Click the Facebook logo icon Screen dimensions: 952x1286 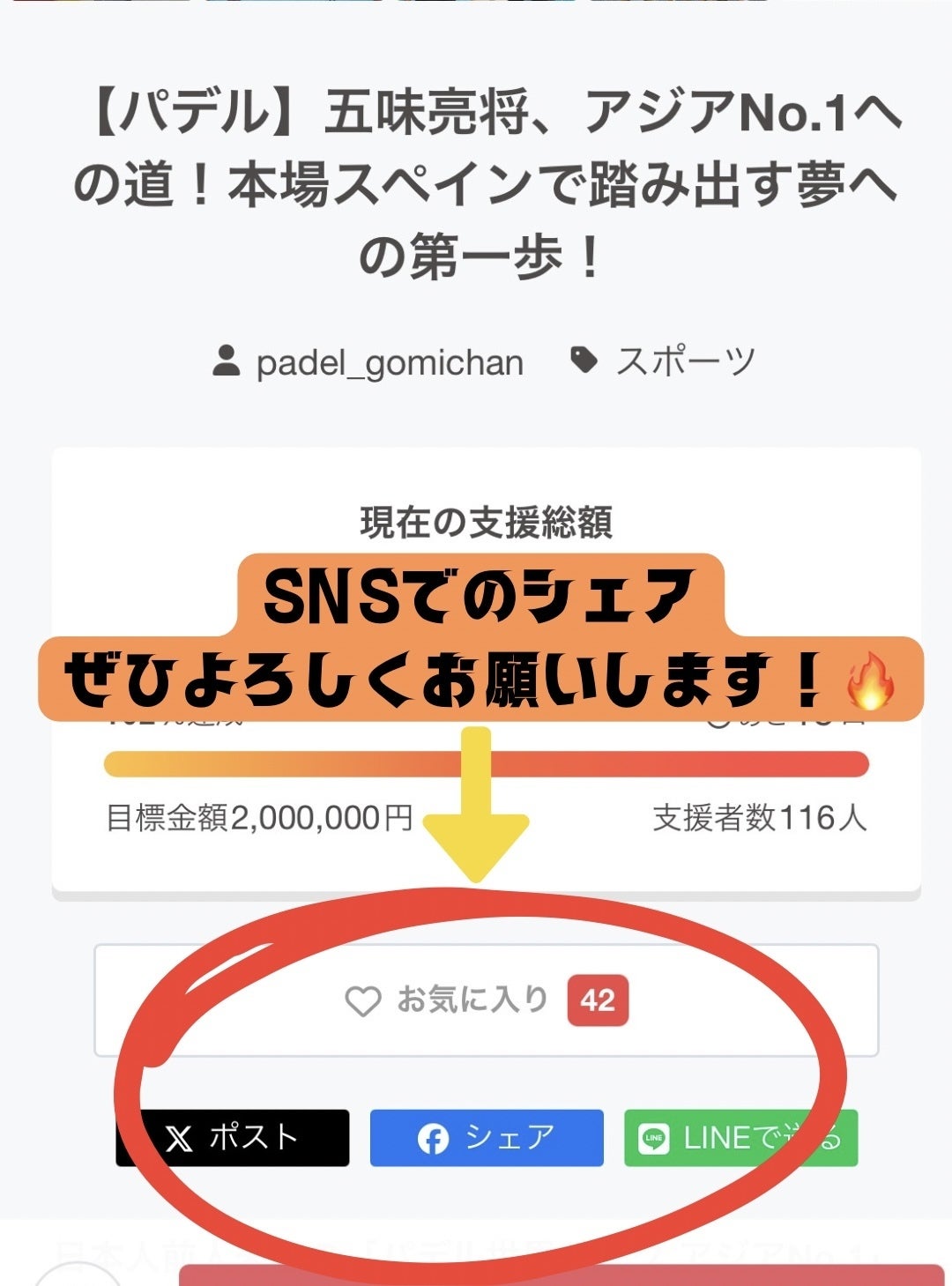click(433, 1139)
